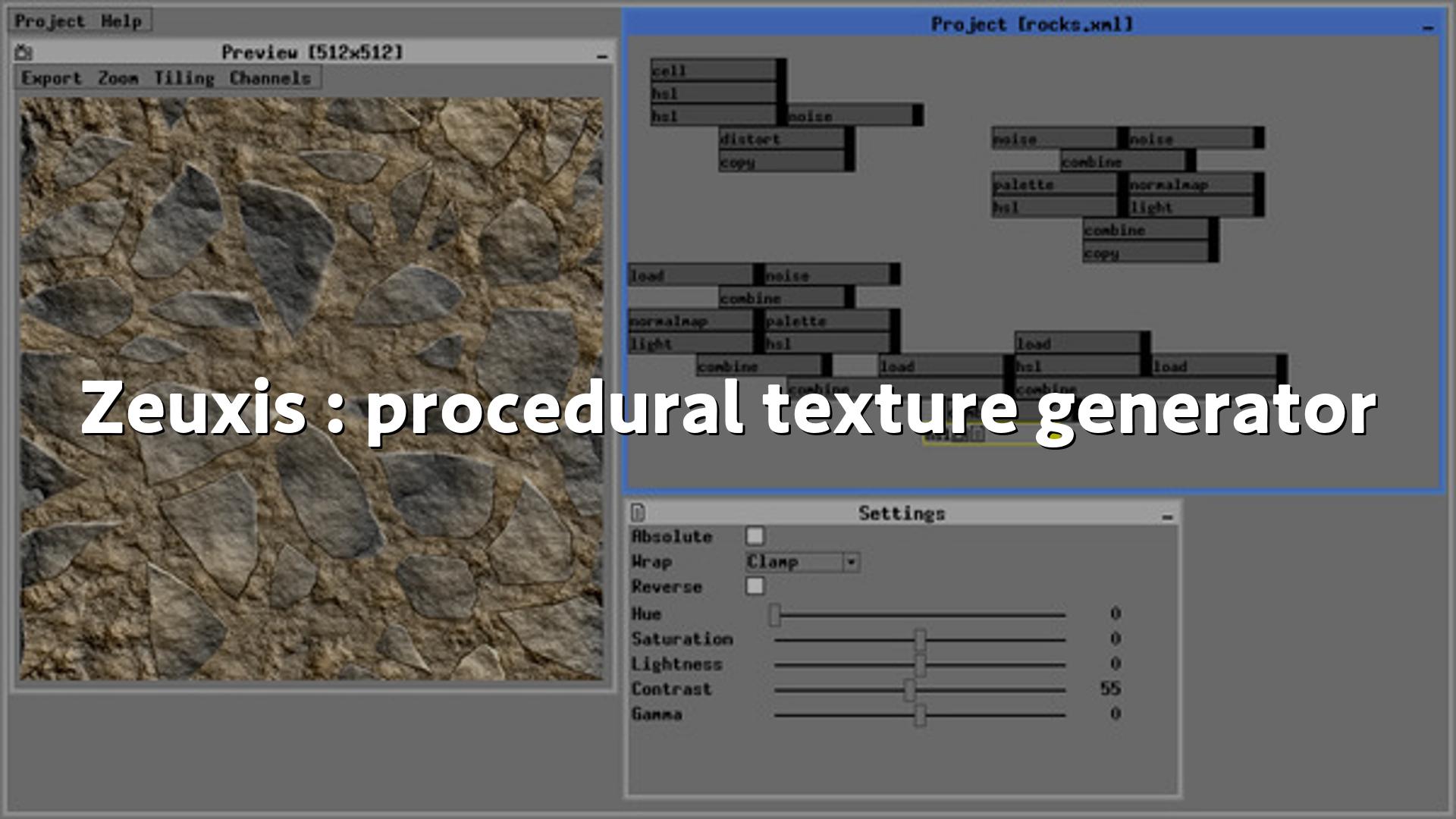Open the Tiling menu in Preview
Screen dimensions: 1456x819
[x=184, y=78]
